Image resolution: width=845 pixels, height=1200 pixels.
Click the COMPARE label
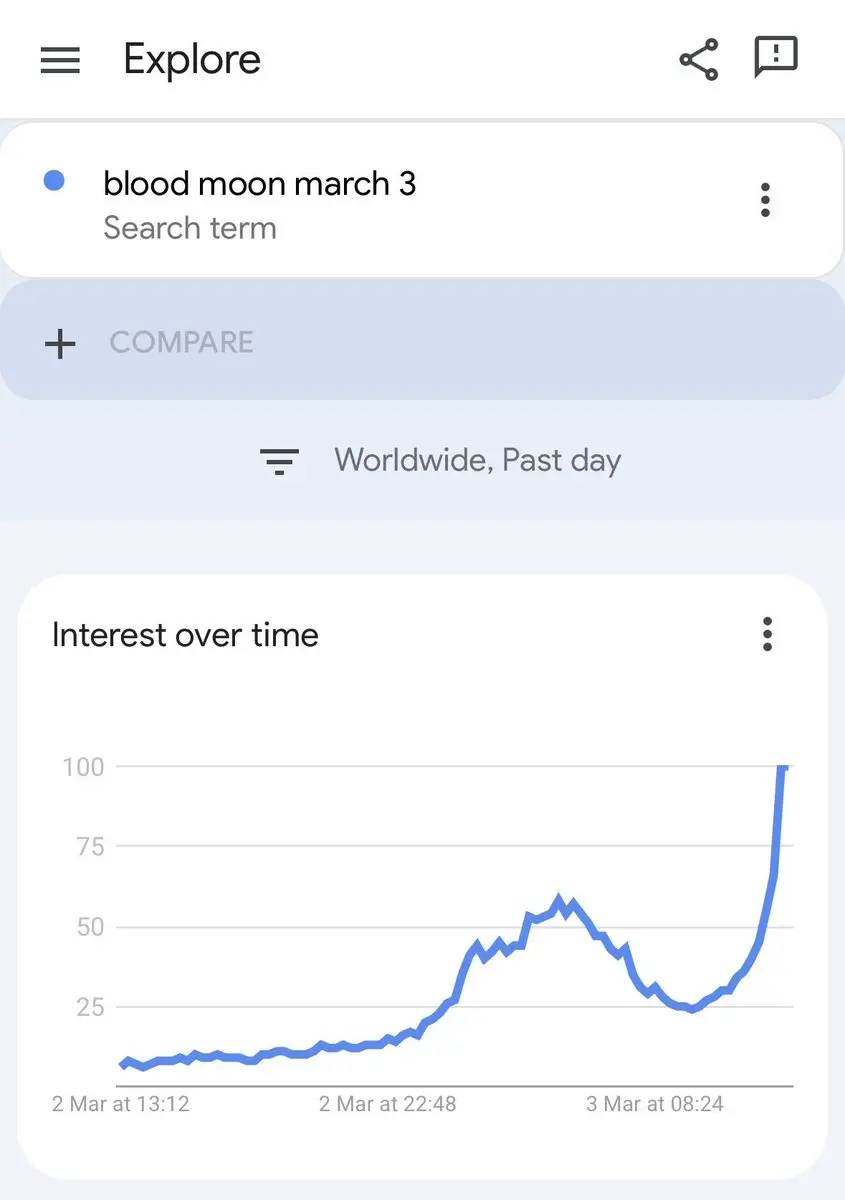click(181, 343)
